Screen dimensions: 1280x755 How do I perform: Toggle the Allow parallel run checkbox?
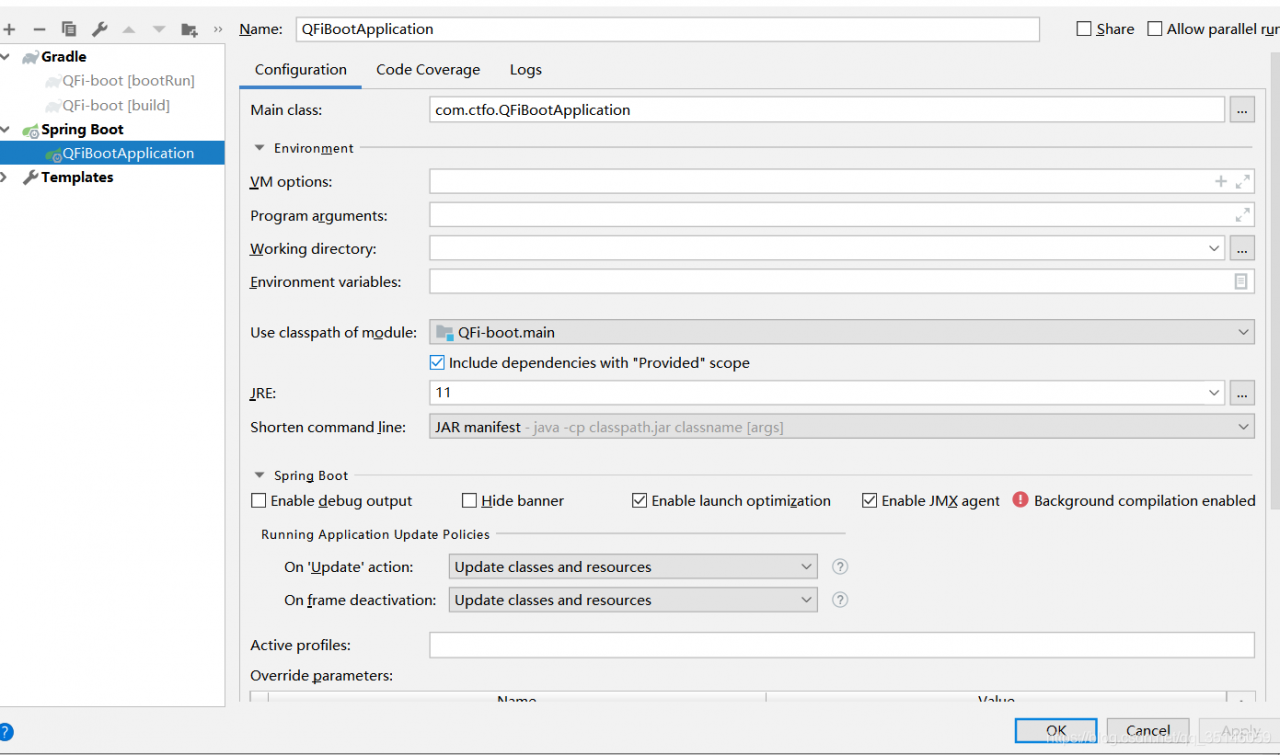pos(1155,29)
